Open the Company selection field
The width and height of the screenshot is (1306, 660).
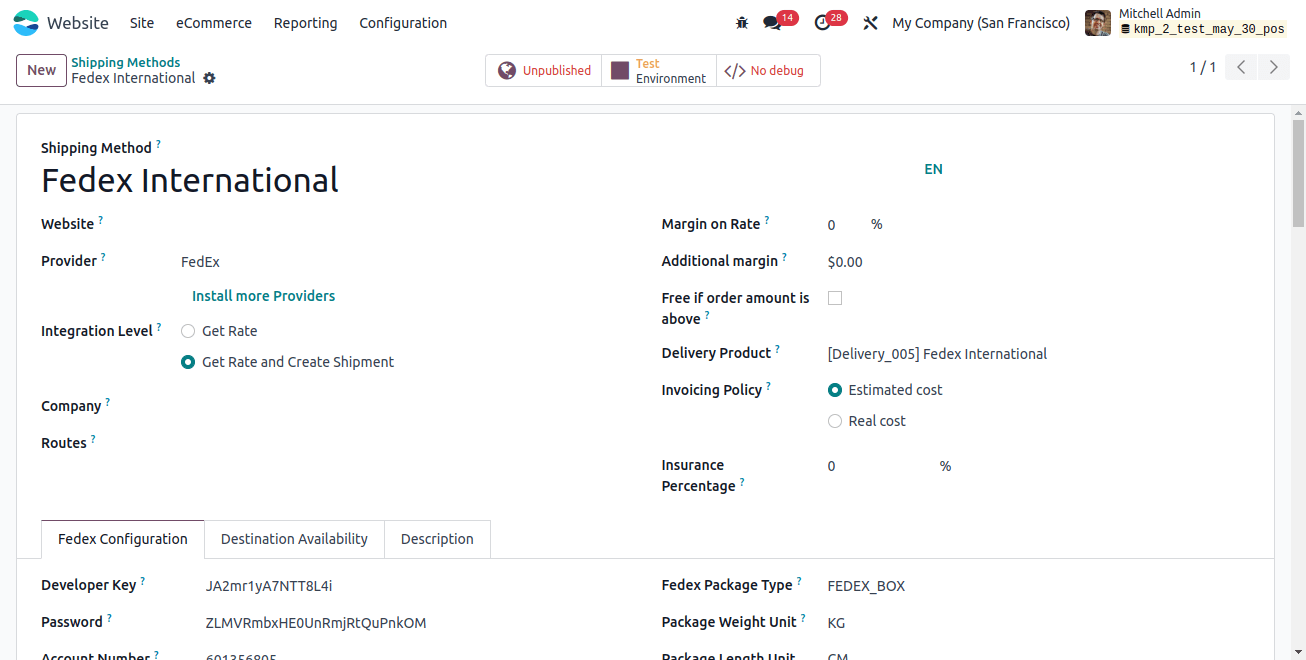[x=403, y=406]
